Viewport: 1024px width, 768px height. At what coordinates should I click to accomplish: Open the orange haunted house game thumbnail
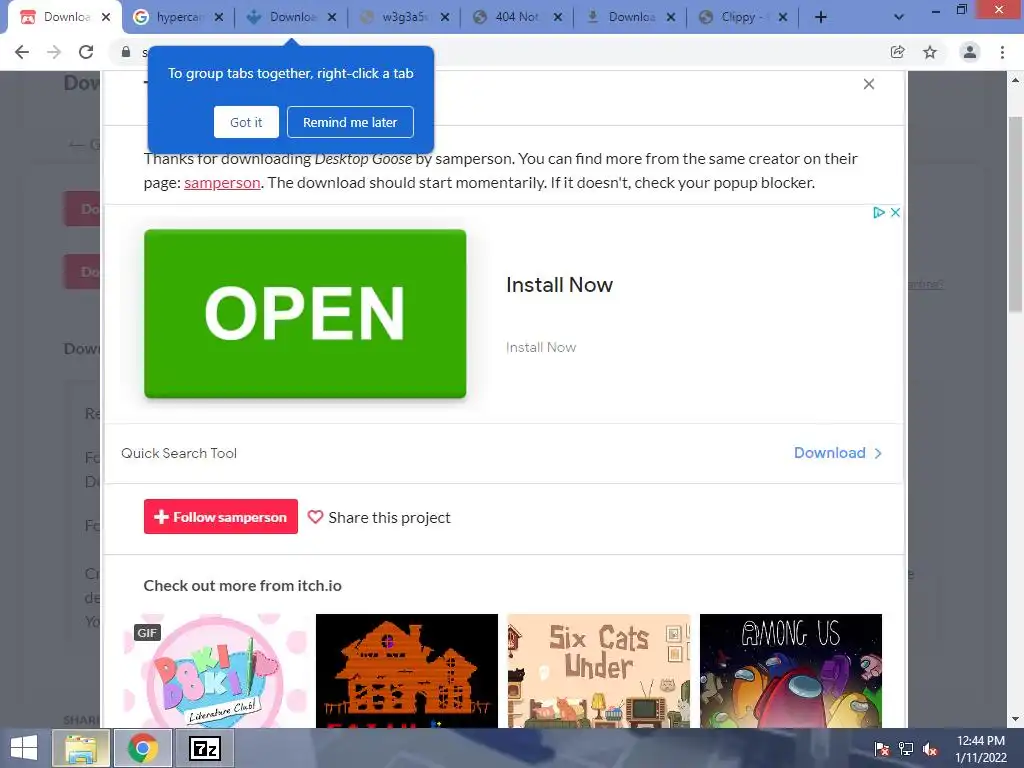click(407, 671)
